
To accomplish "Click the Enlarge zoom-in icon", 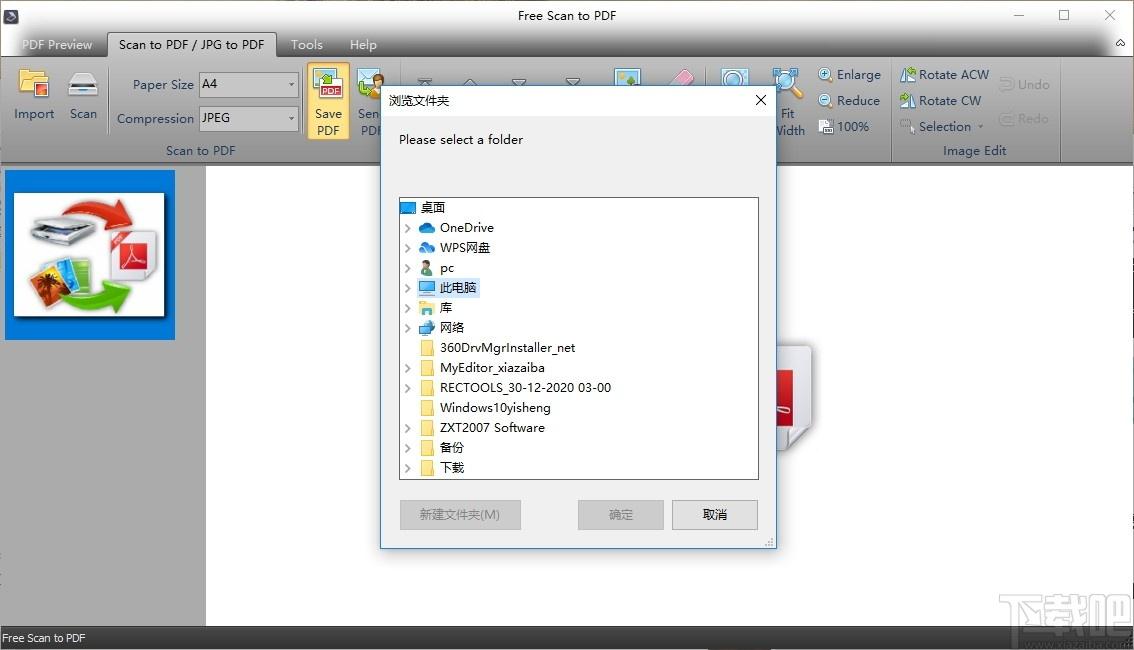I will (x=825, y=74).
